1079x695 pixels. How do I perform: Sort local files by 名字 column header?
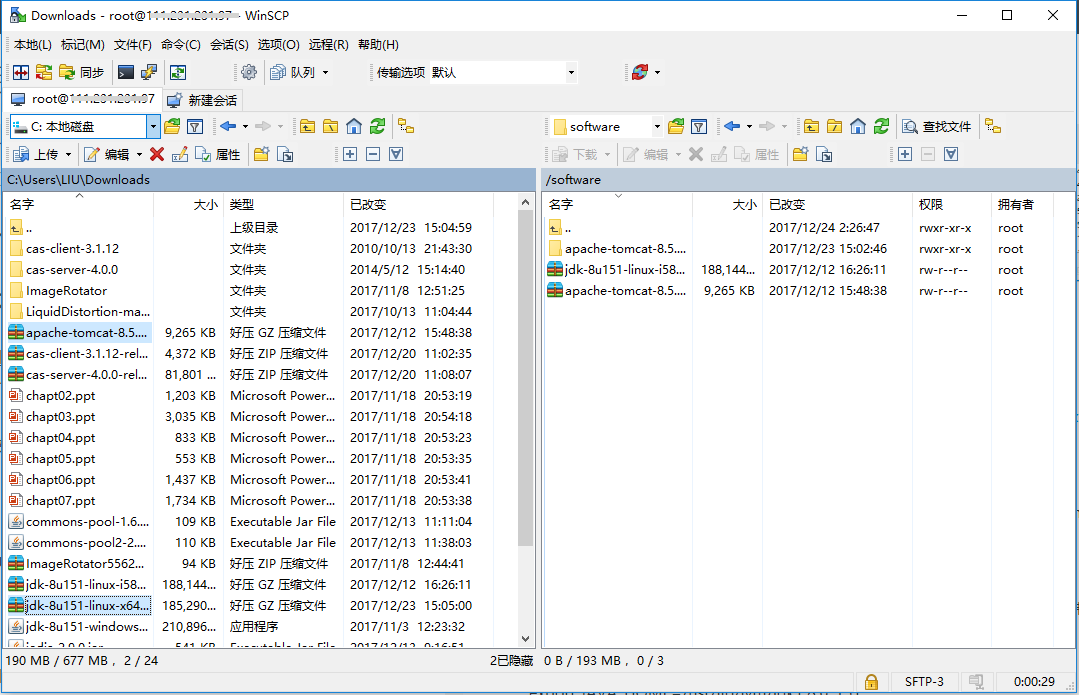[x=79, y=204]
